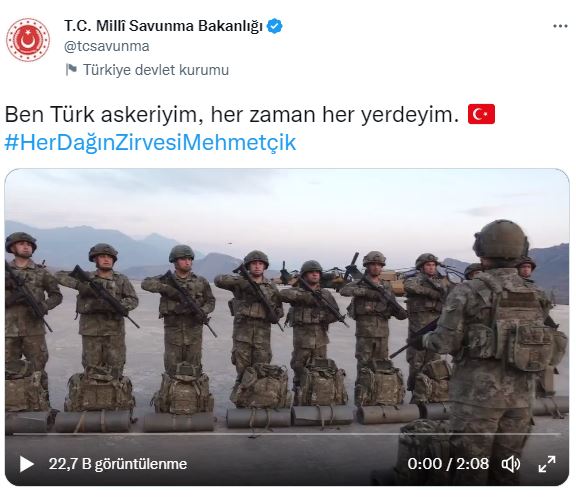
Task: Play the video with the play button
Action: point(26,464)
